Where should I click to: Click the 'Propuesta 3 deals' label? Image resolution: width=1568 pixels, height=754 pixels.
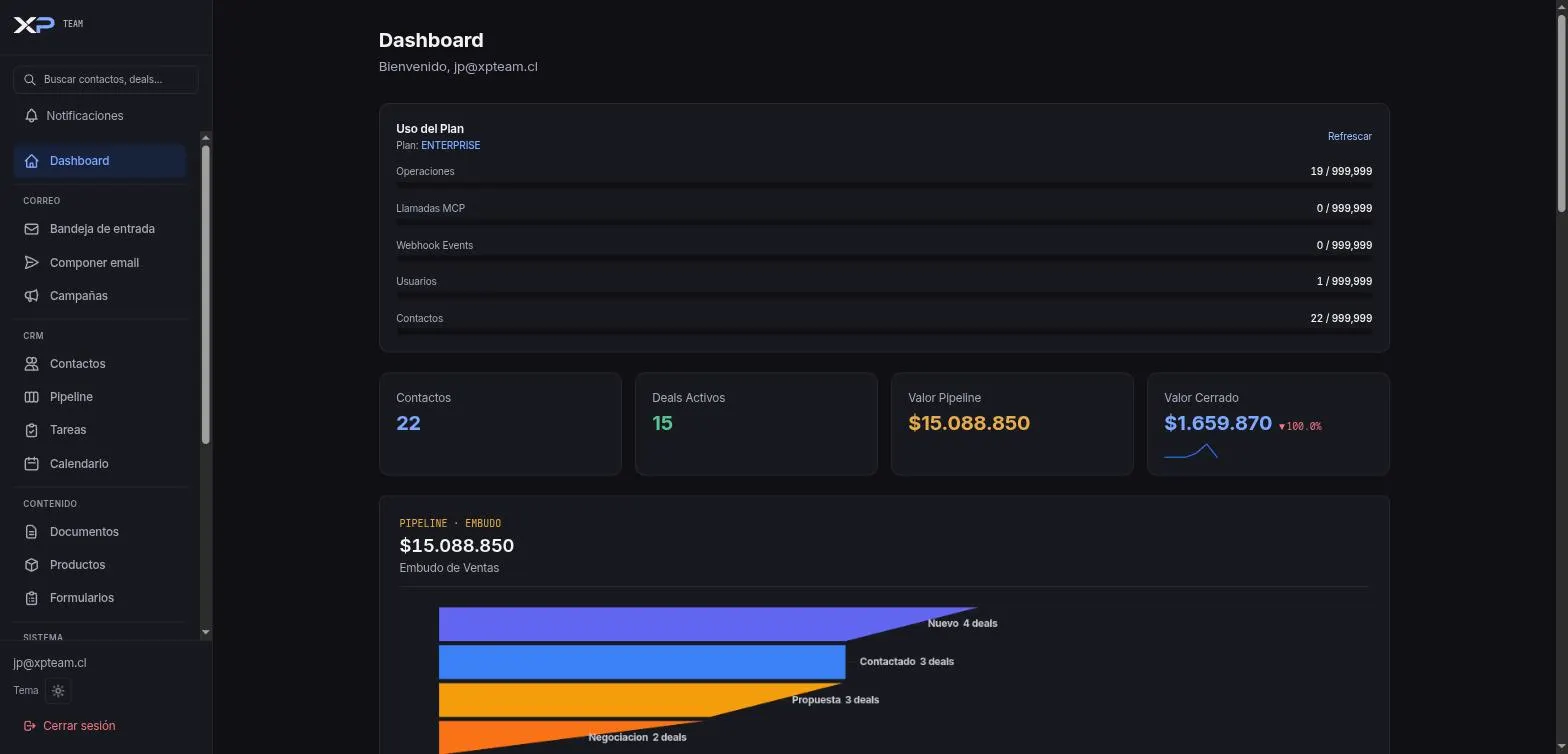835,700
